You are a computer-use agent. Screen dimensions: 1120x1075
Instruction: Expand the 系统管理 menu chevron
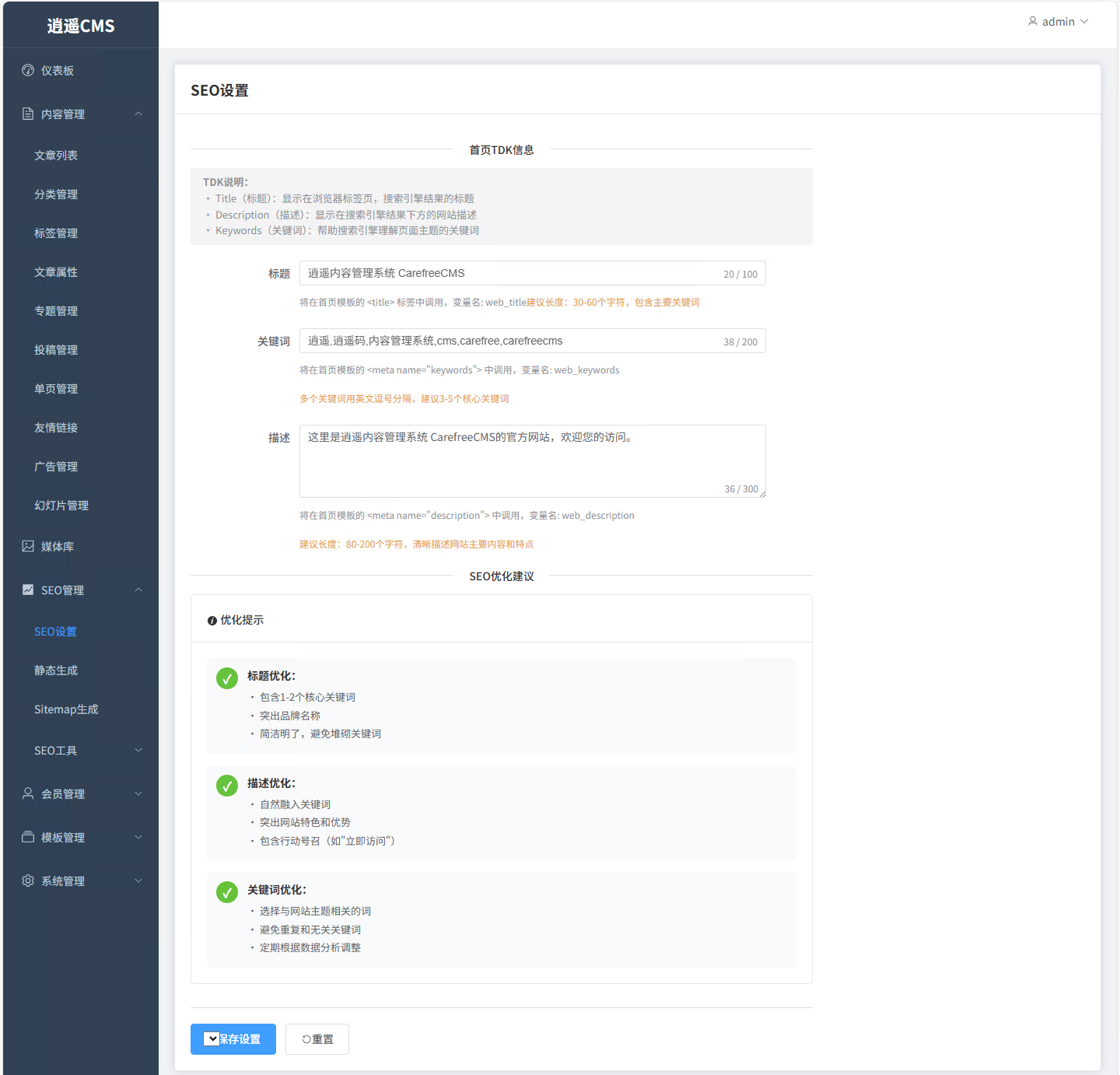pyautogui.click(x=138, y=881)
